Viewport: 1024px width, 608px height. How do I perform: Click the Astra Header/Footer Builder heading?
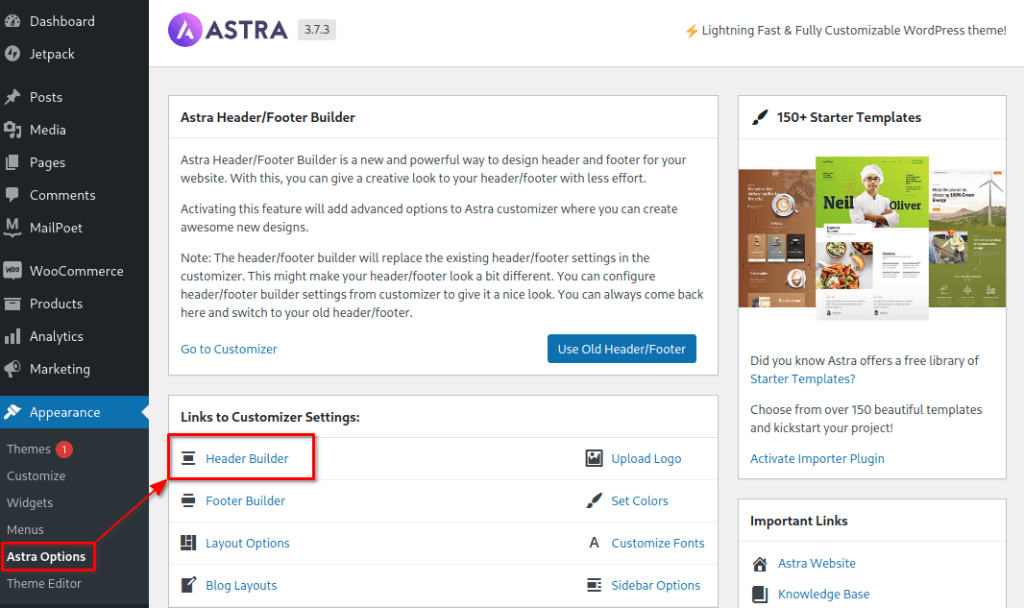point(268,117)
